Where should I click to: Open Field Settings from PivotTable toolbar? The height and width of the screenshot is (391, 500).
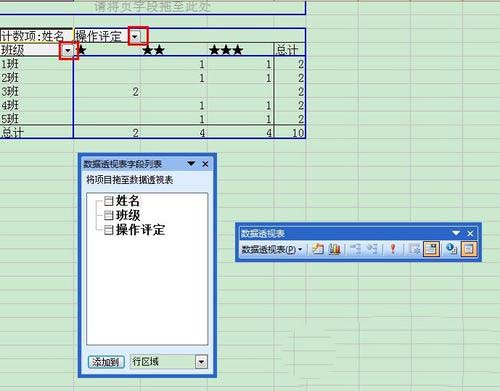click(451, 249)
